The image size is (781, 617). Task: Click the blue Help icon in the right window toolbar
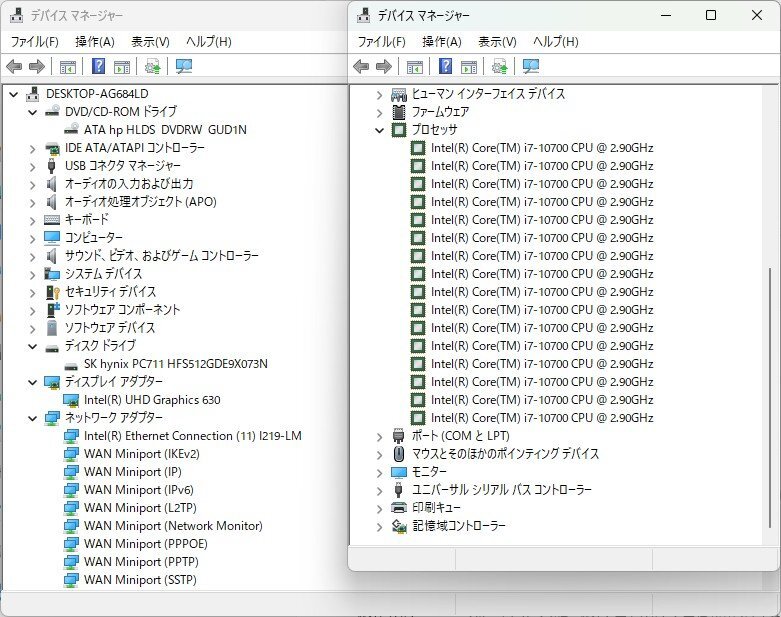tap(446, 67)
